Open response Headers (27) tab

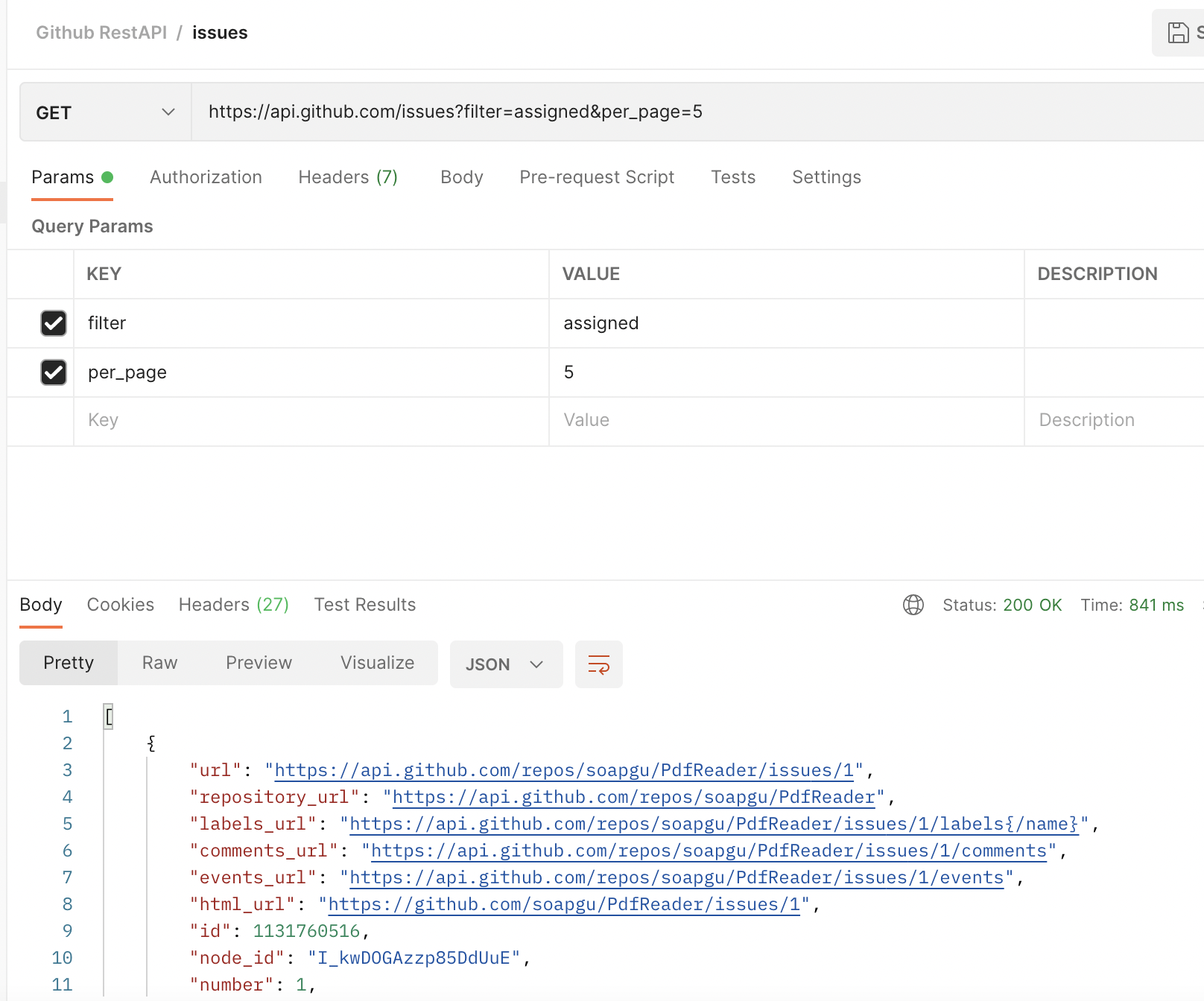point(234,605)
